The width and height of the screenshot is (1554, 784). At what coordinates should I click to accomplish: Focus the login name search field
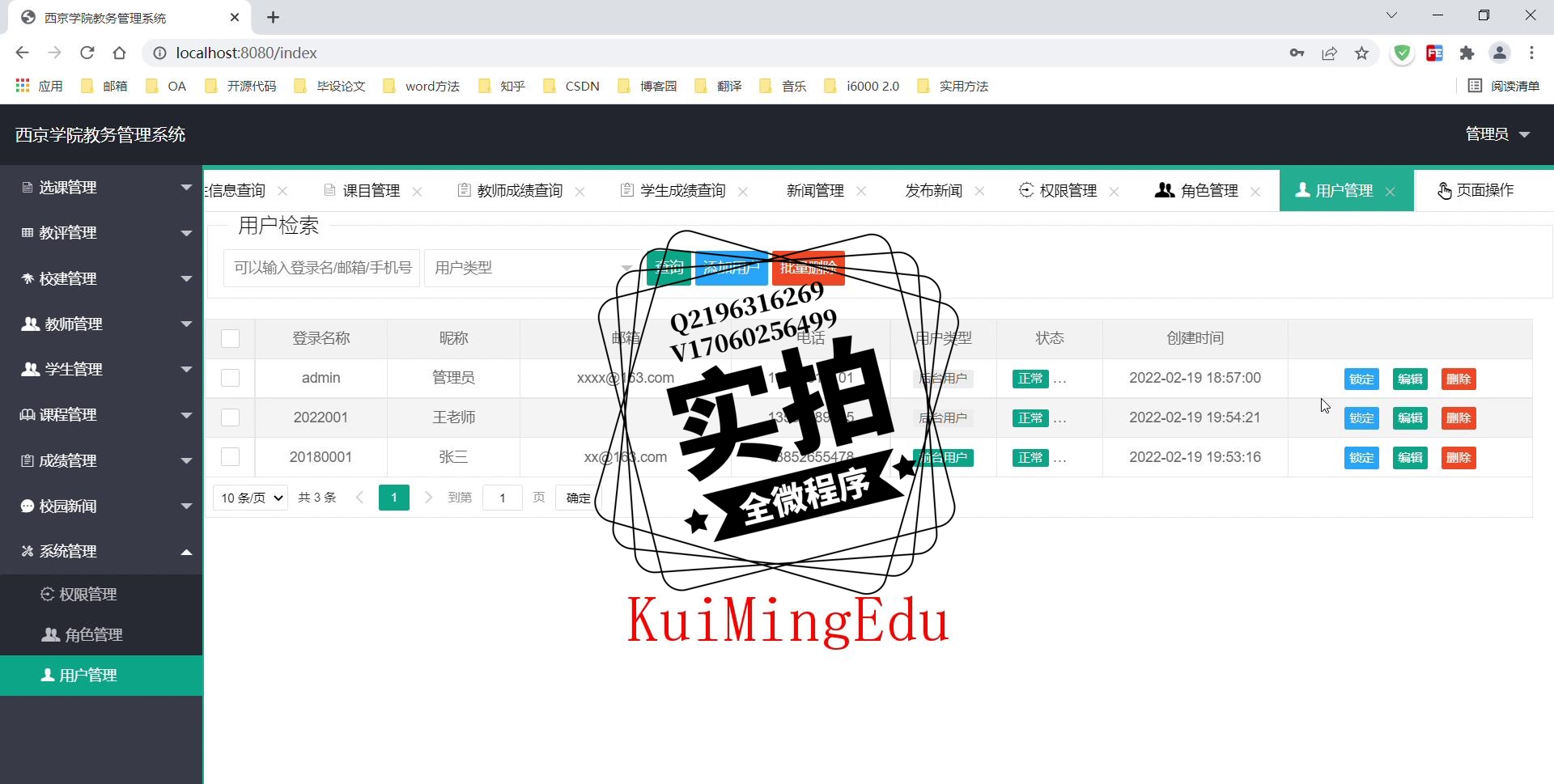click(x=321, y=268)
